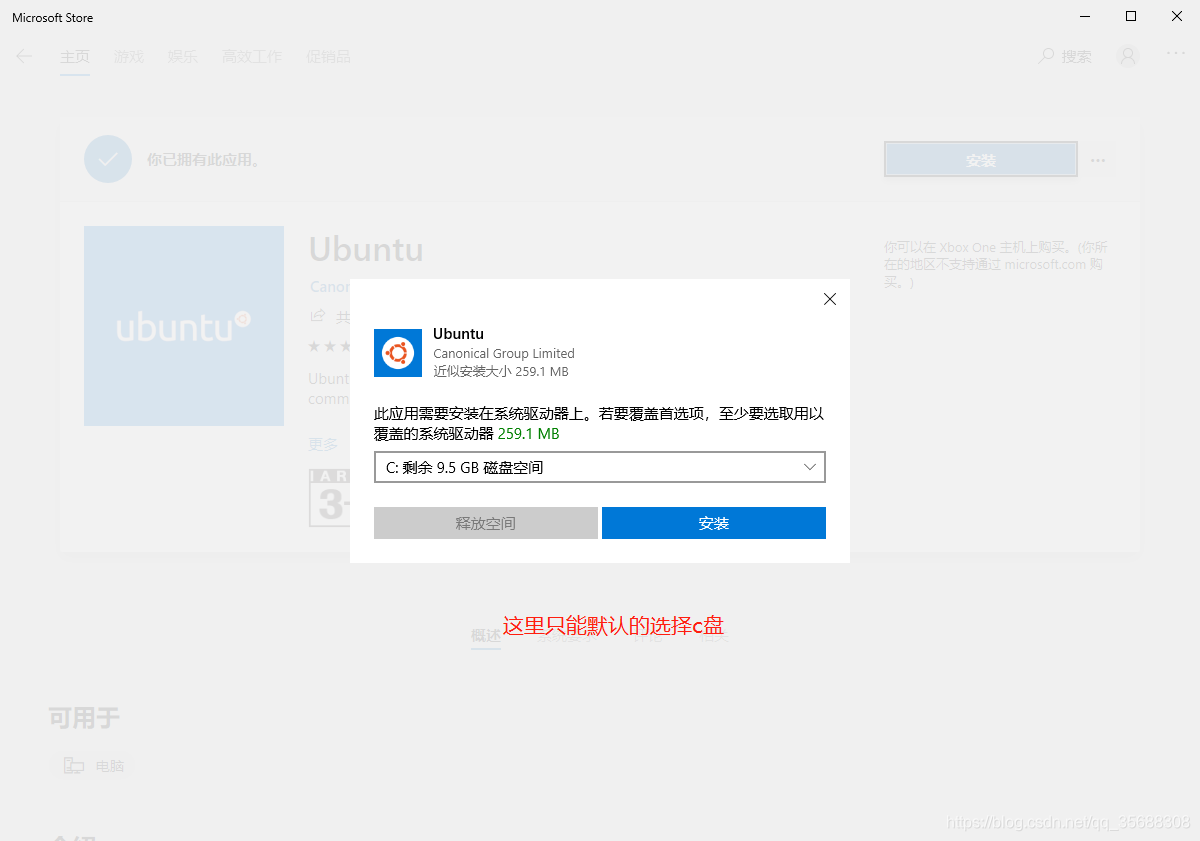Click the 释放空间 button

tap(486, 523)
